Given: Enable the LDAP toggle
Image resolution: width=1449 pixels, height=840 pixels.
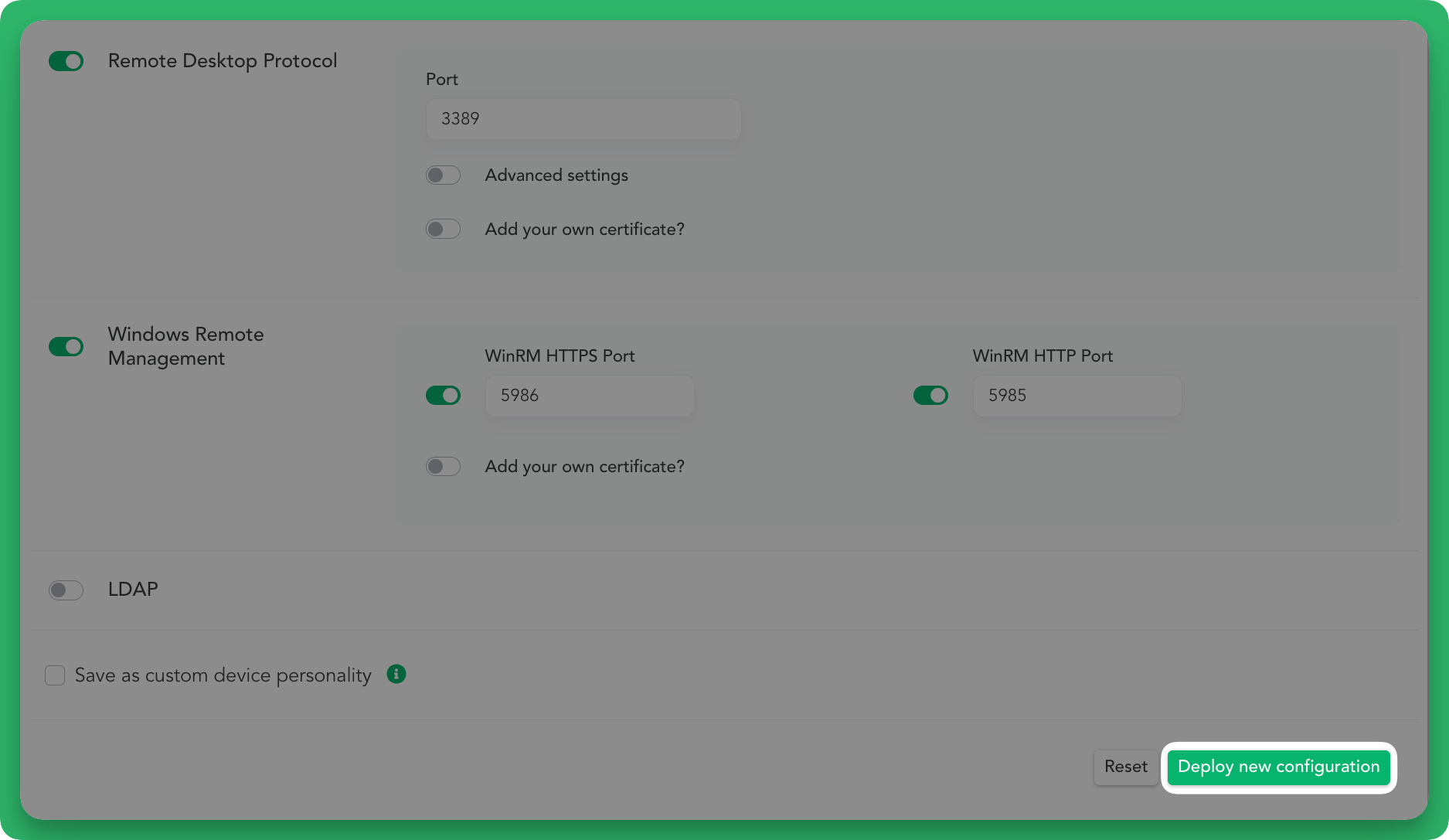Looking at the screenshot, I should (x=66, y=590).
